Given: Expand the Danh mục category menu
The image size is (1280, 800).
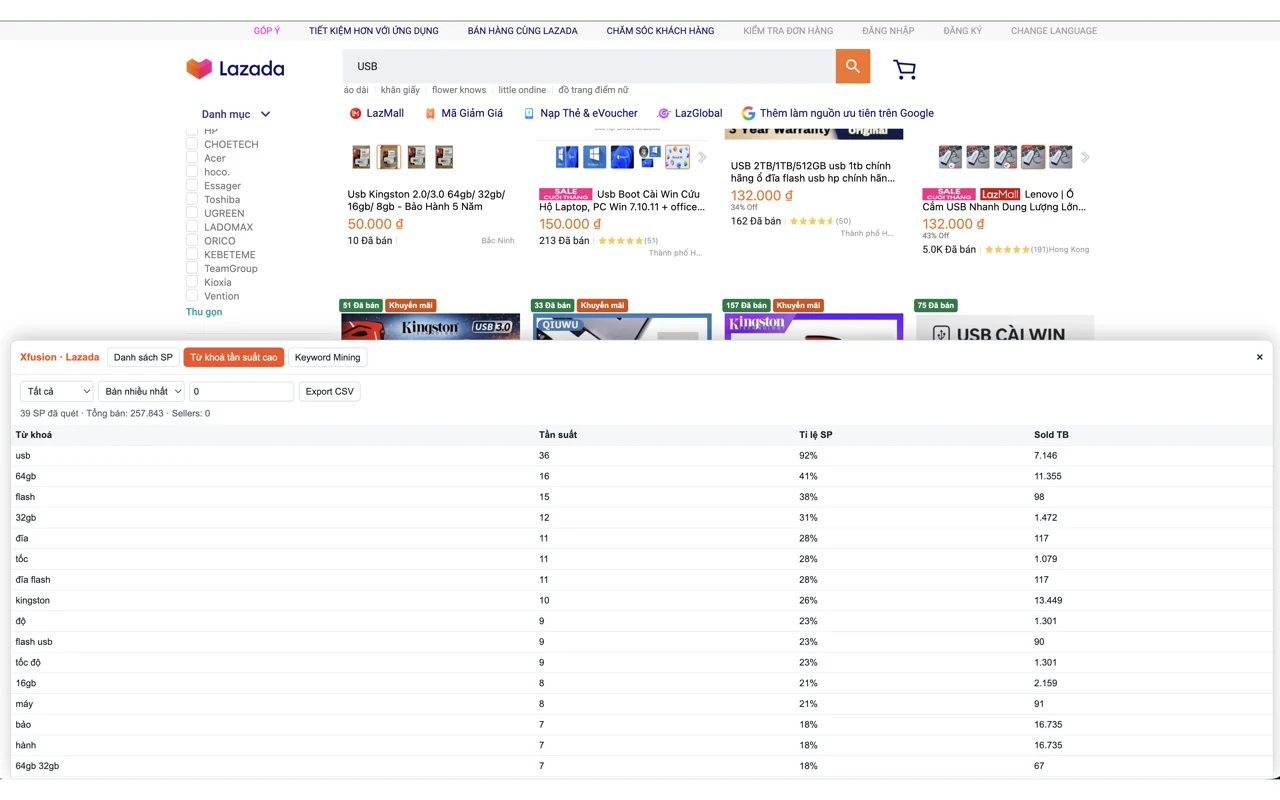Looking at the screenshot, I should [x=236, y=114].
